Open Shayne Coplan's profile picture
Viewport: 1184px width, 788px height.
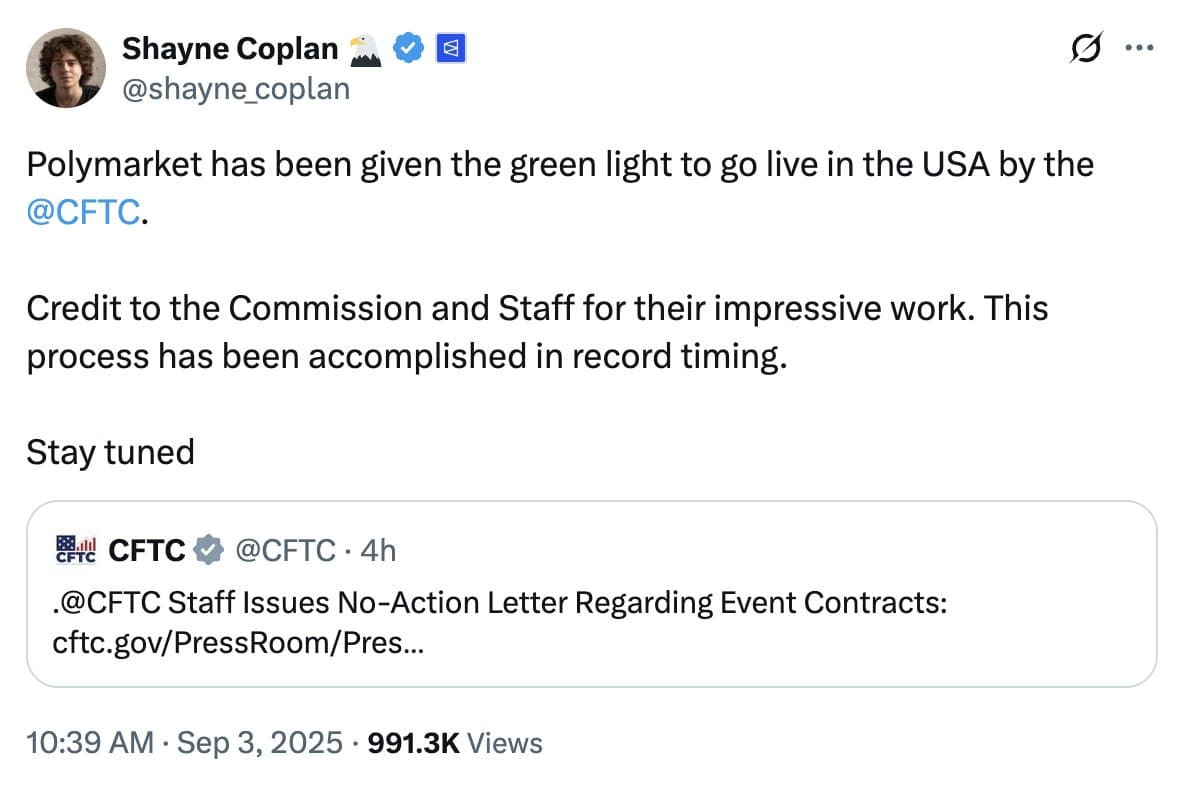click(x=67, y=67)
